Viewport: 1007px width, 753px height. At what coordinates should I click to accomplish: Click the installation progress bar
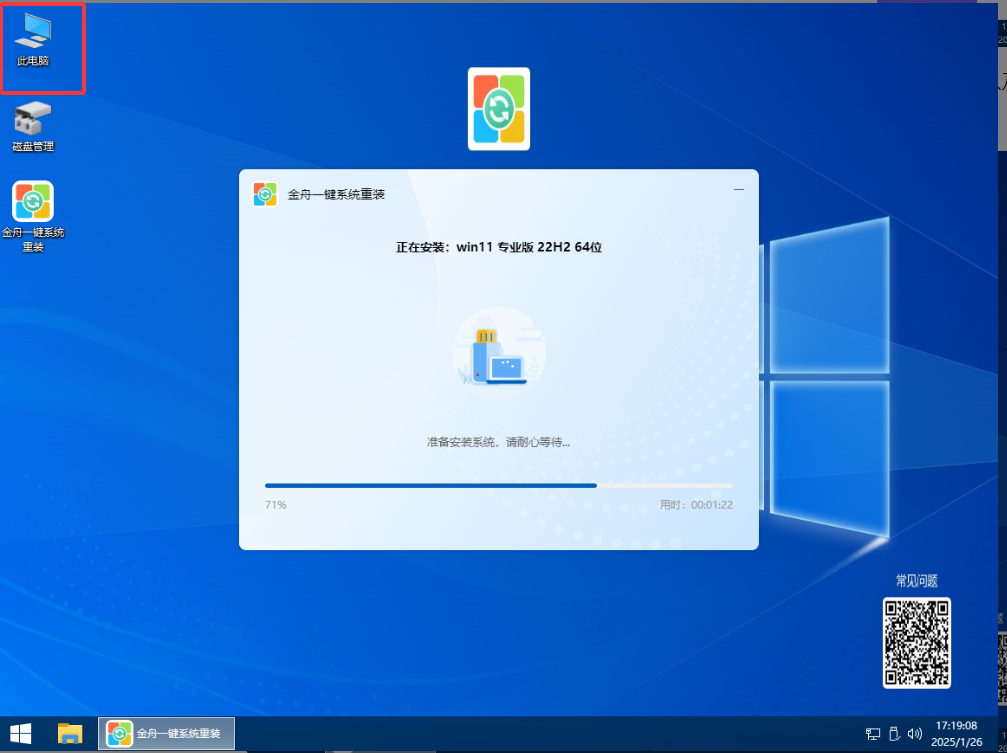pos(498,485)
